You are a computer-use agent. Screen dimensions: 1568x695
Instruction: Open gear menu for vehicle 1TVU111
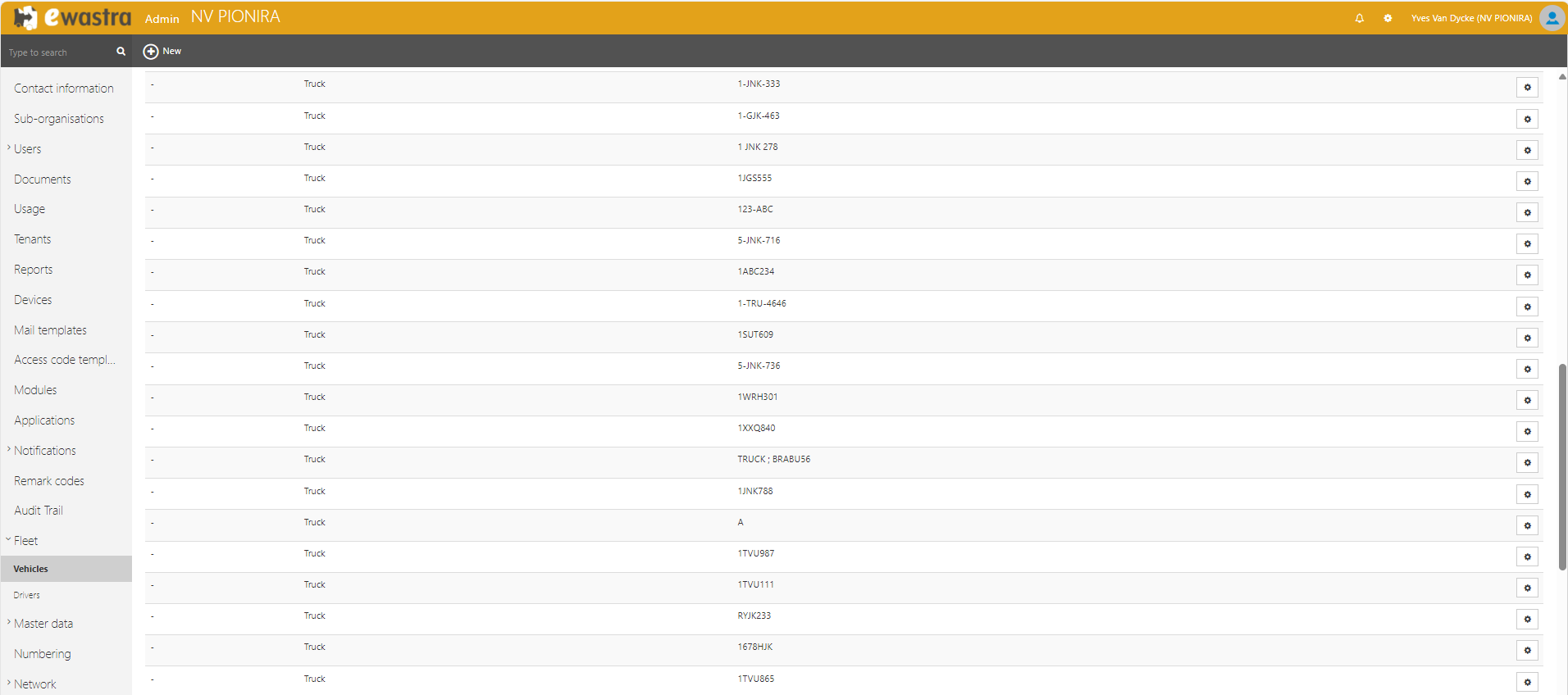tap(1527, 588)
